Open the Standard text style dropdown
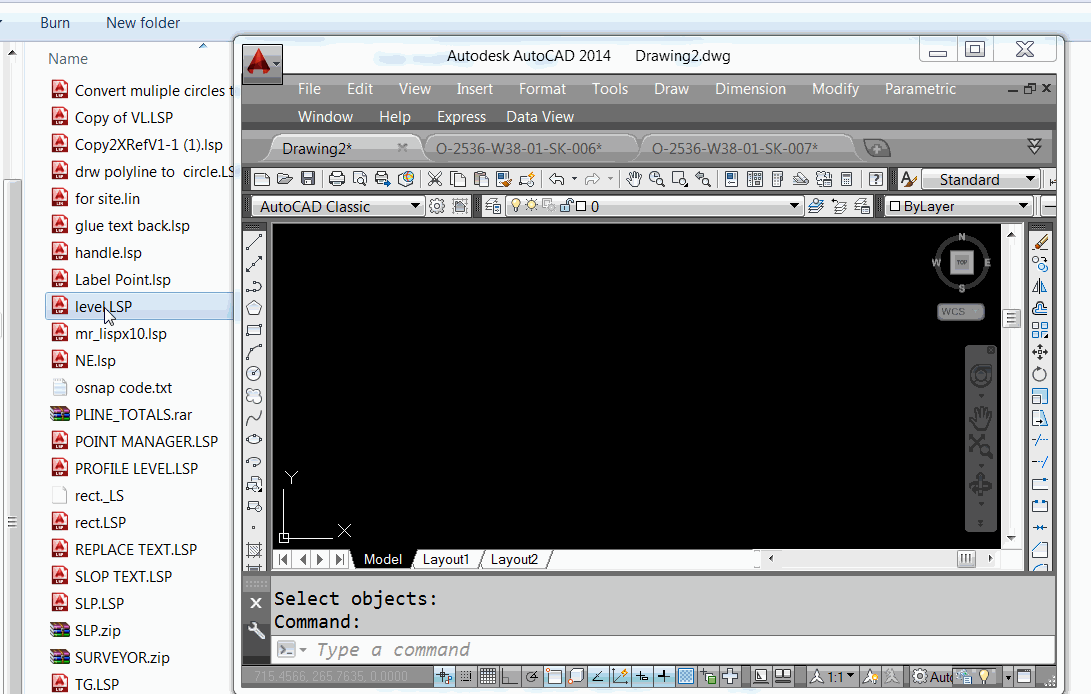Image resolution: width=1091 pixels, height=694 pixels. pos(1030,179)
